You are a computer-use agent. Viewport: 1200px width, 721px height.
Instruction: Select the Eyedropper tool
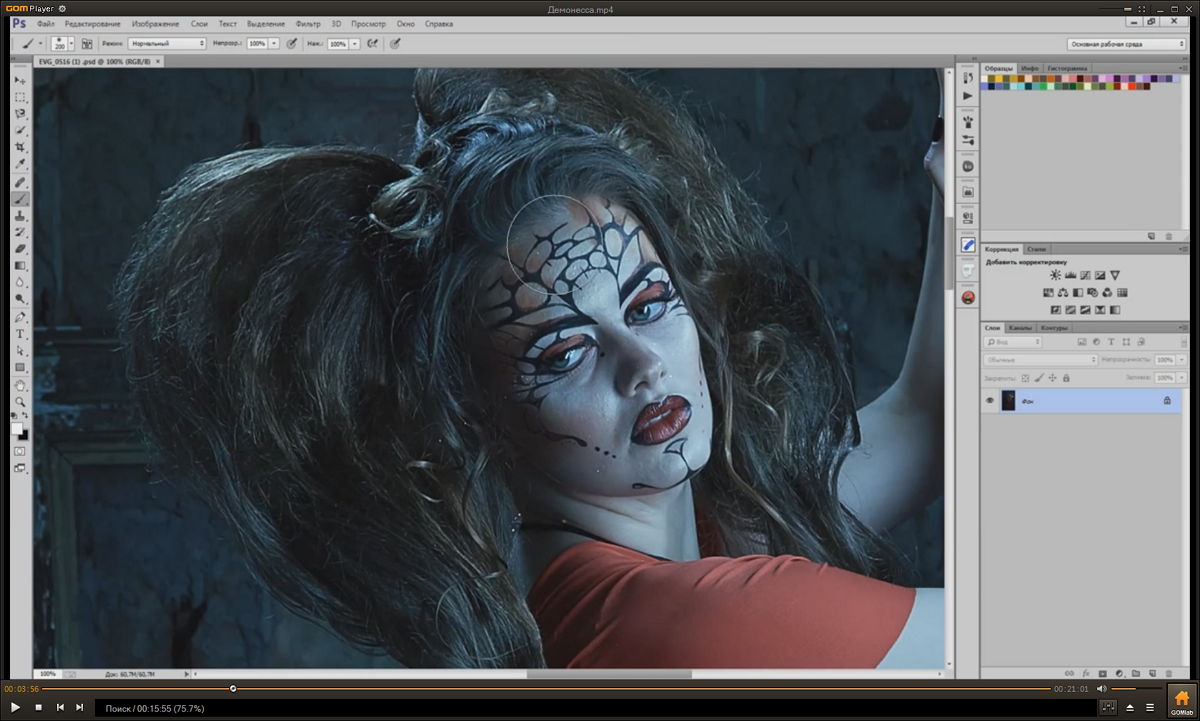(20, 164)
